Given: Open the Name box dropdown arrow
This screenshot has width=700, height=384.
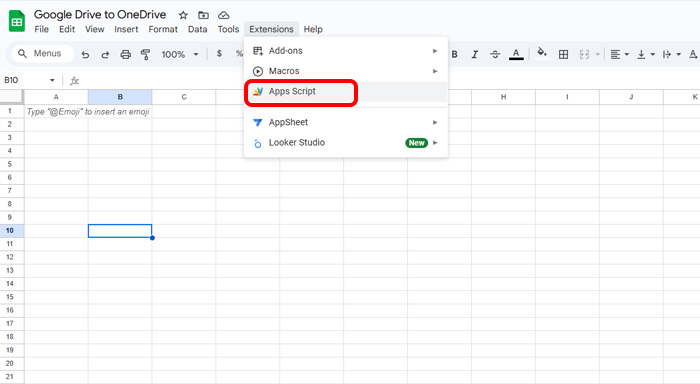Looking at the screenshot, I should (x=52, y=80).
